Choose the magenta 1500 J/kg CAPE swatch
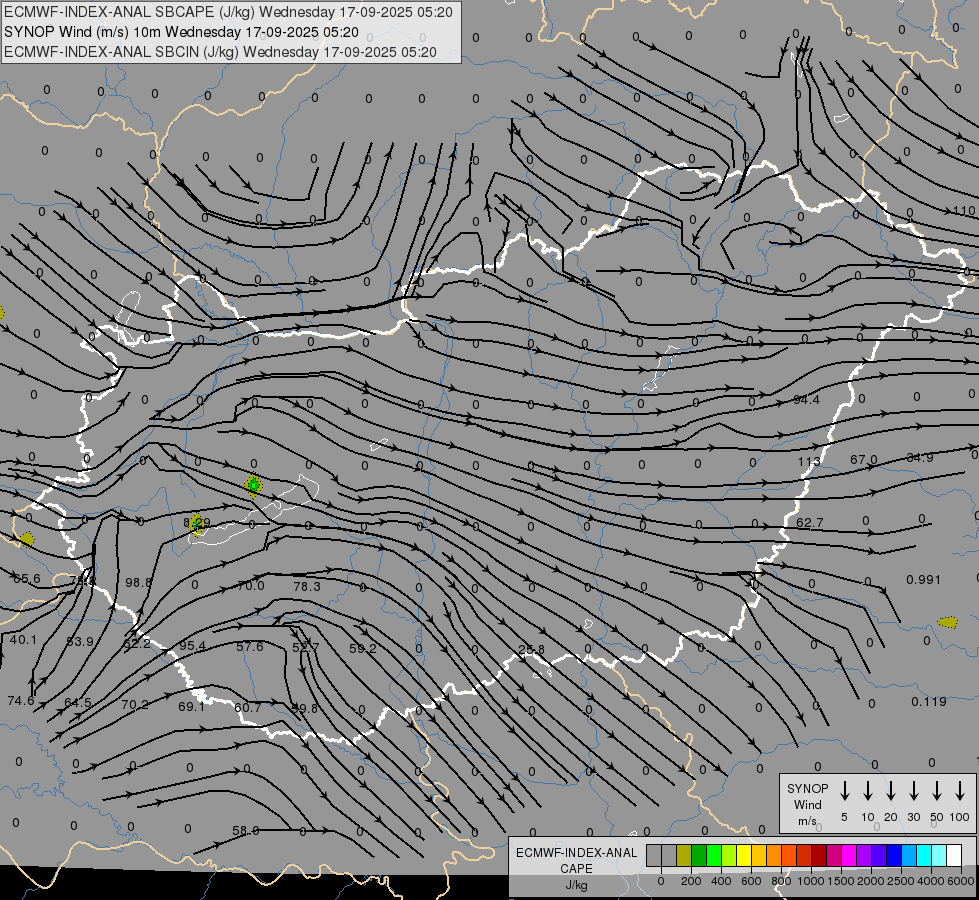The width and height of the screenshot is (979, 900). [849, 855]
